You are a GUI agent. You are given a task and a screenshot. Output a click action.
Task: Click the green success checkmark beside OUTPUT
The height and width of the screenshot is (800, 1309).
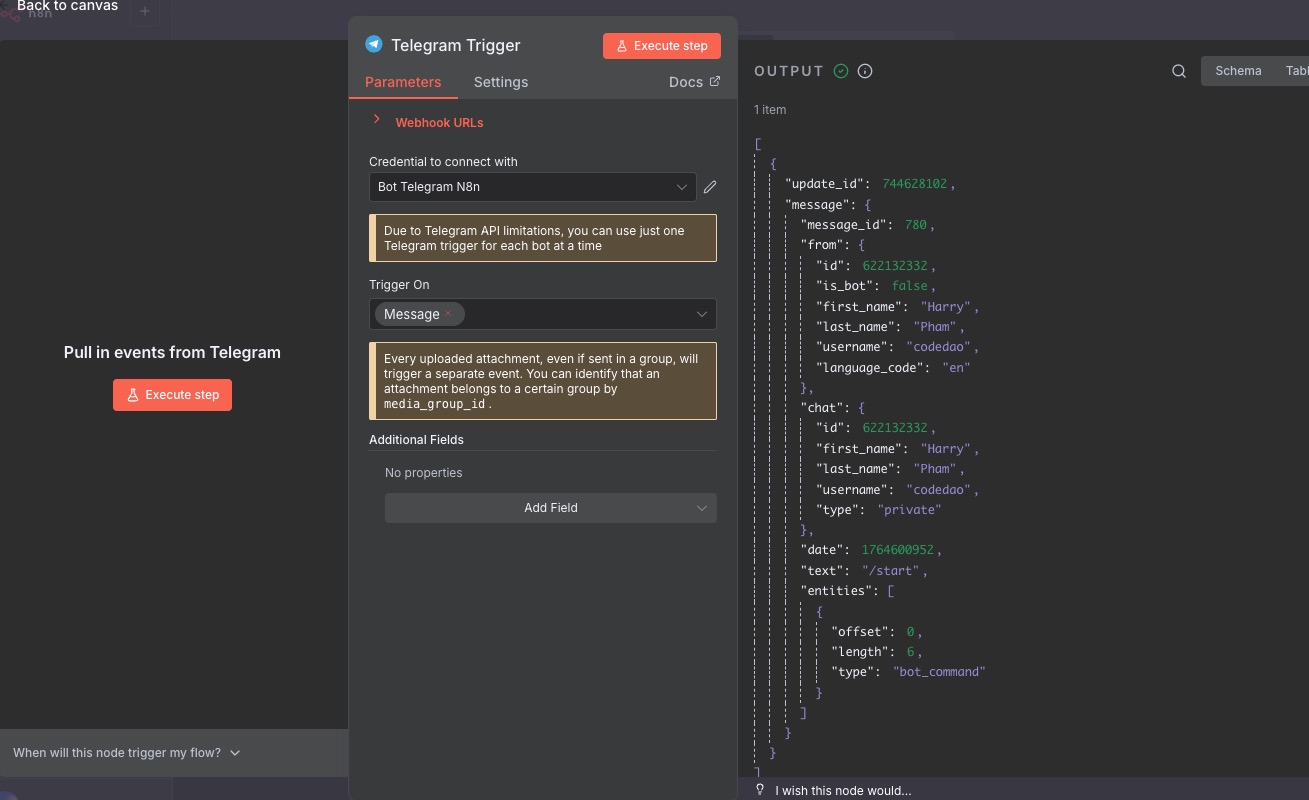(841, 71)
